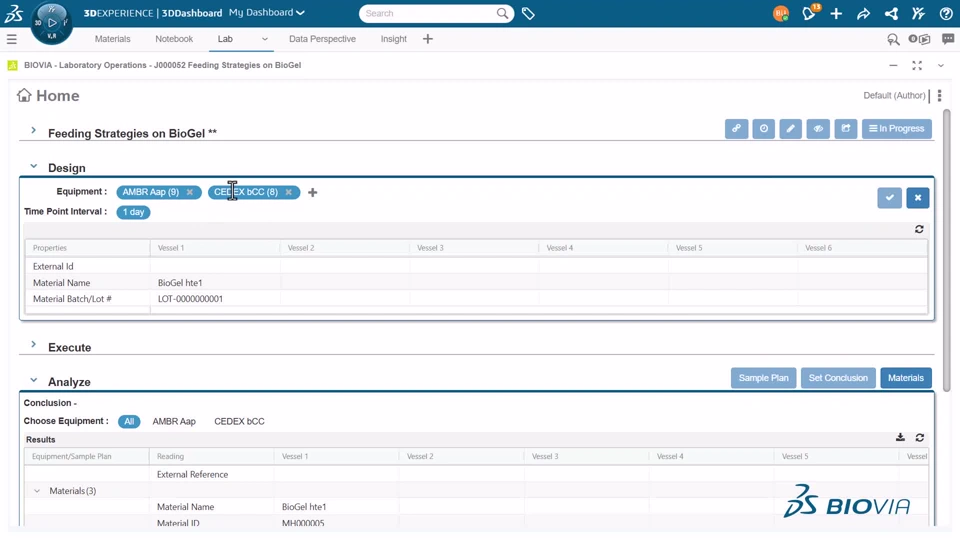Open the My Dashboard dropdown
The width and height of the screenshot is (960, 540).
(266, 13)
